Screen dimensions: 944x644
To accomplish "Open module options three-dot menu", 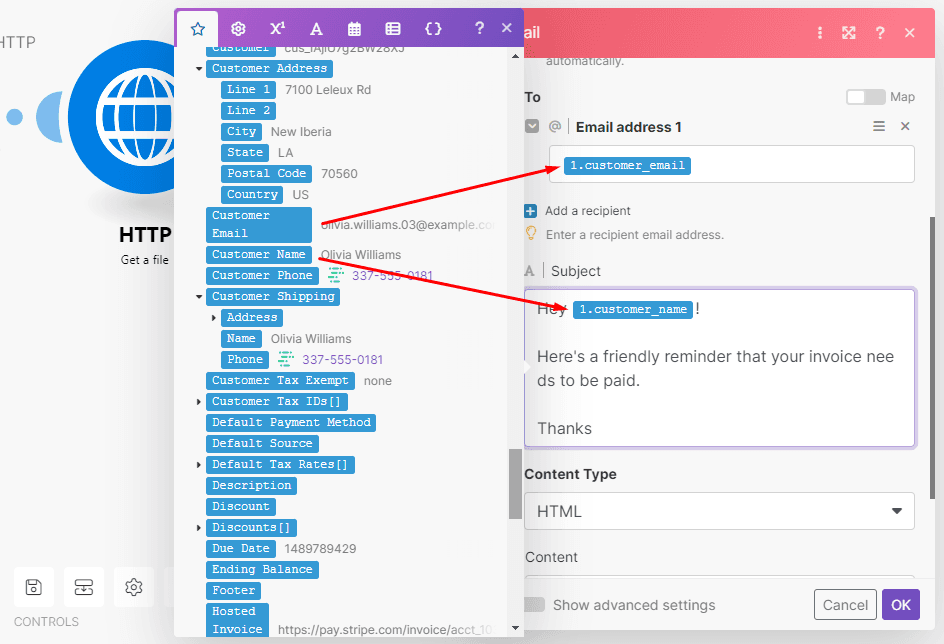I will point(820,33).
